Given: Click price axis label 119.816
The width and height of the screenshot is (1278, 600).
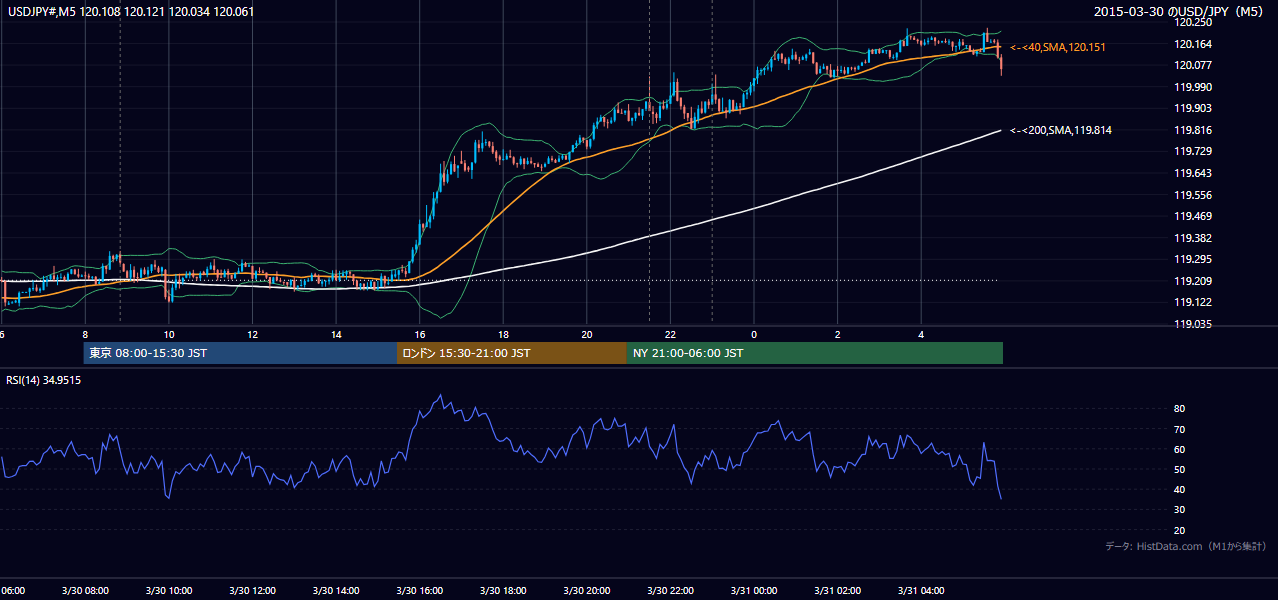Looking at the screenshot, I should tap(1192, 130).
